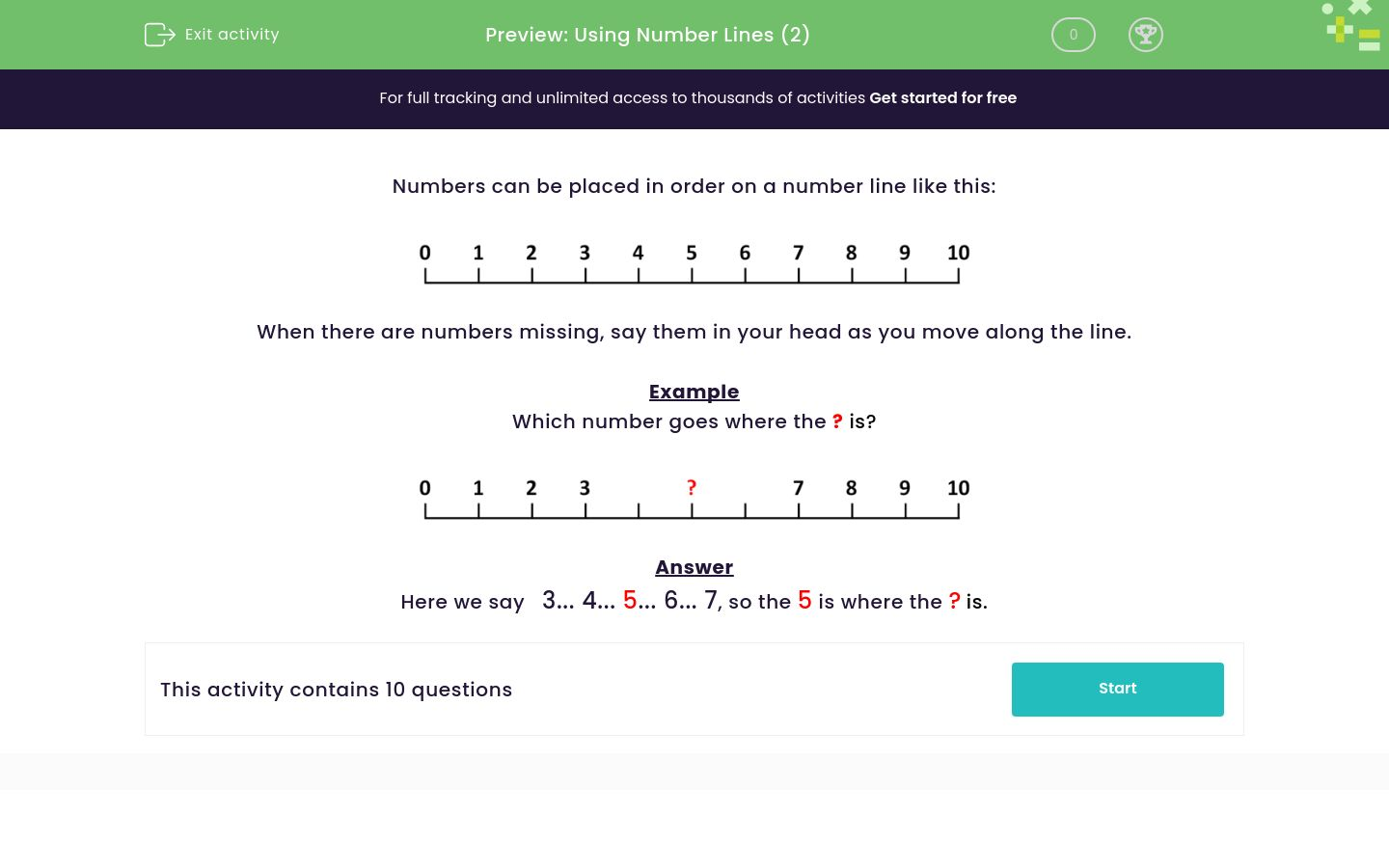This screenshot has height=868, width=1389.
Task: Select the first complete number line image
Action: tap(694, 262)
